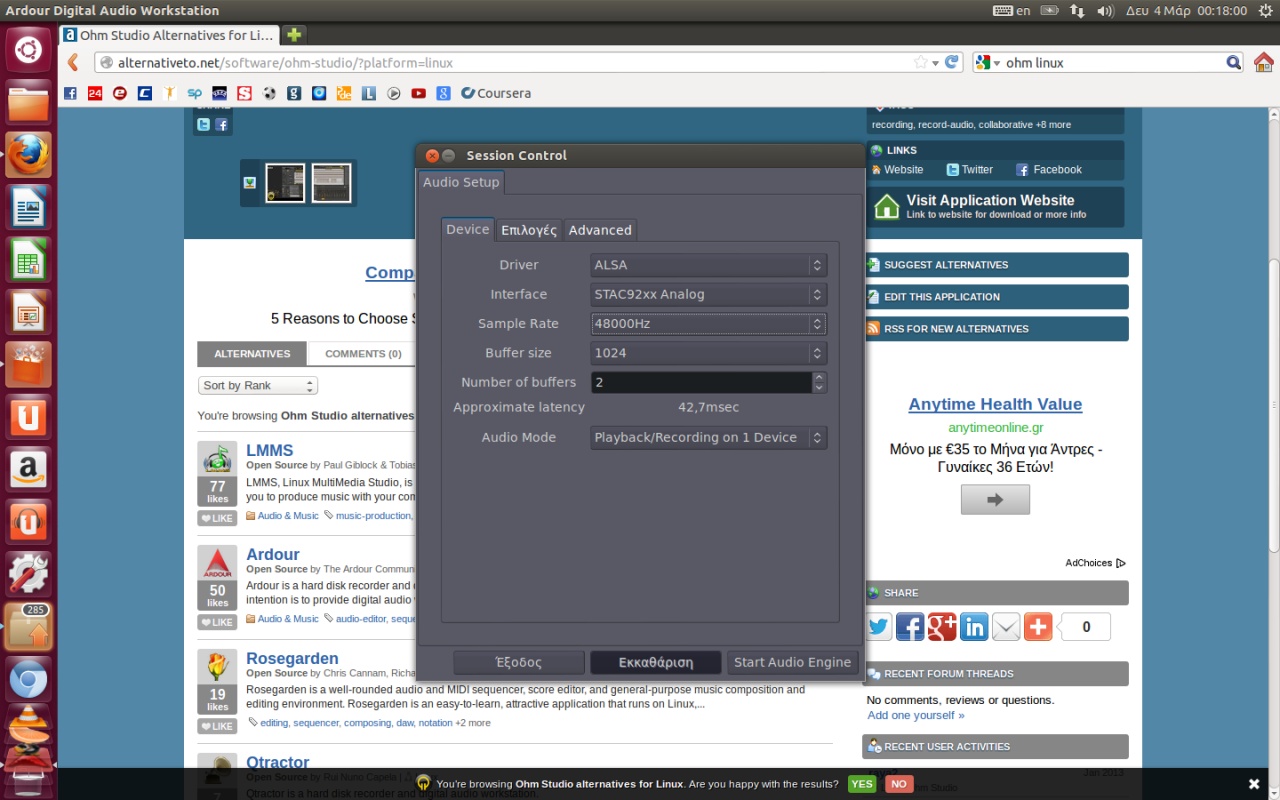Click the Facebook bookmark in bookmarks toolbar
This screenshot has height=800, width=1280.
point(70,93)
